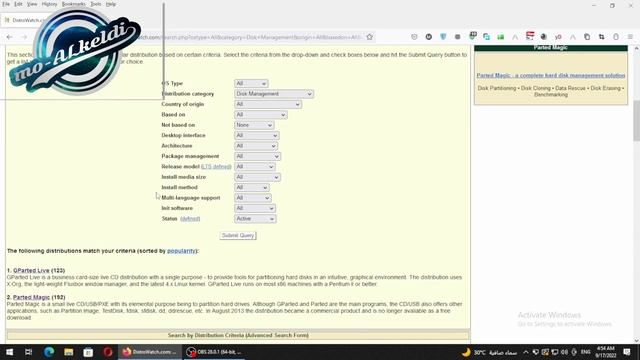This screenshot has height=360, width=640.
Task: Click the red striped extension icon
Action: click(530, 36)
